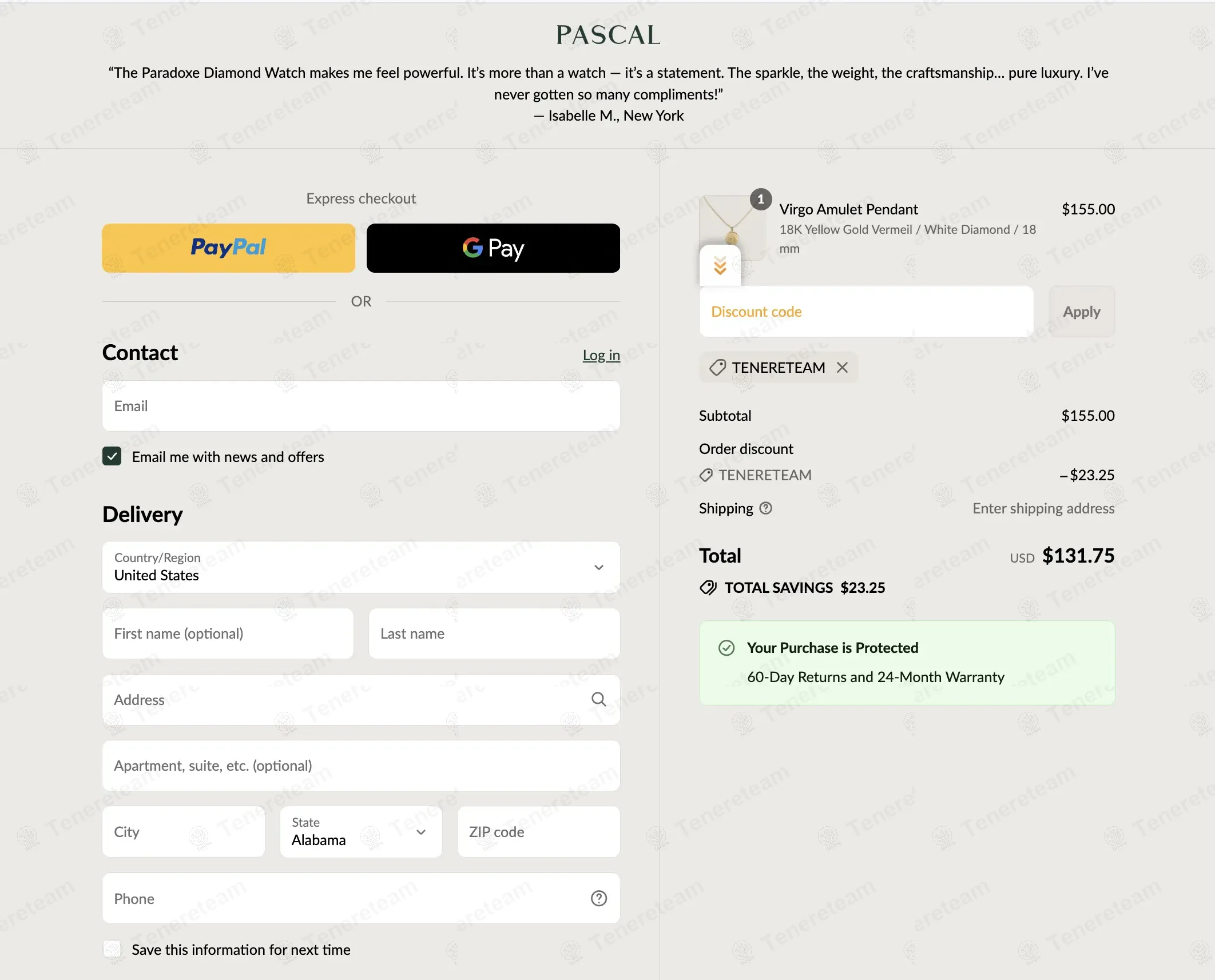Click the purchase protected checkmark icon
This screenshot has width=1215, height=980.
click(726, 648)
